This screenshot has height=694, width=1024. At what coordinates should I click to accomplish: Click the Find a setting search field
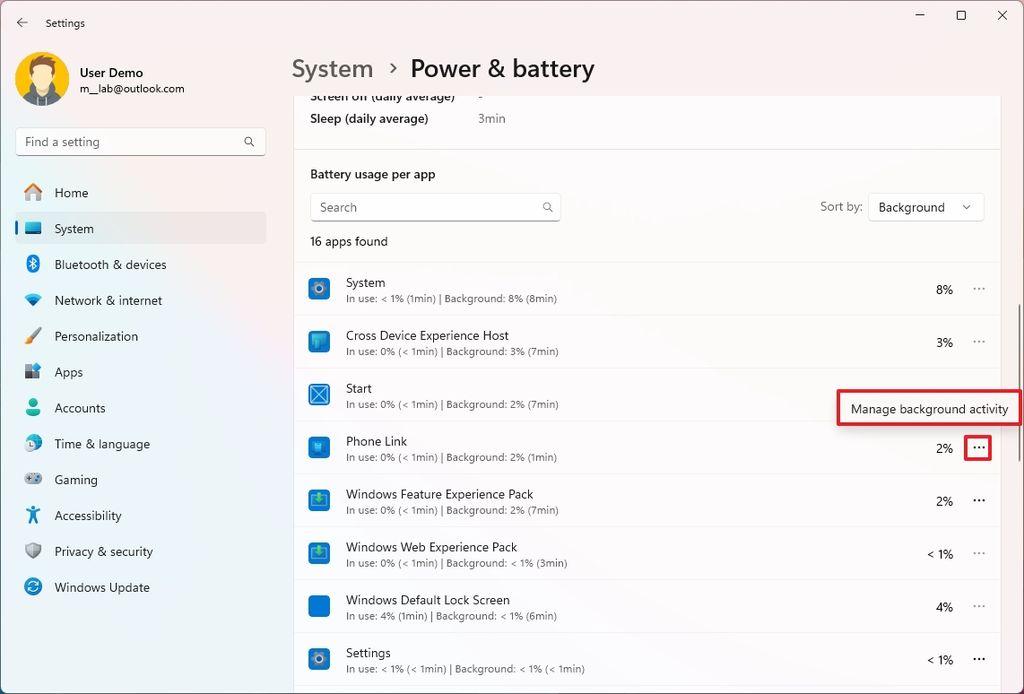pyautogui.click(x=140, y=141)
